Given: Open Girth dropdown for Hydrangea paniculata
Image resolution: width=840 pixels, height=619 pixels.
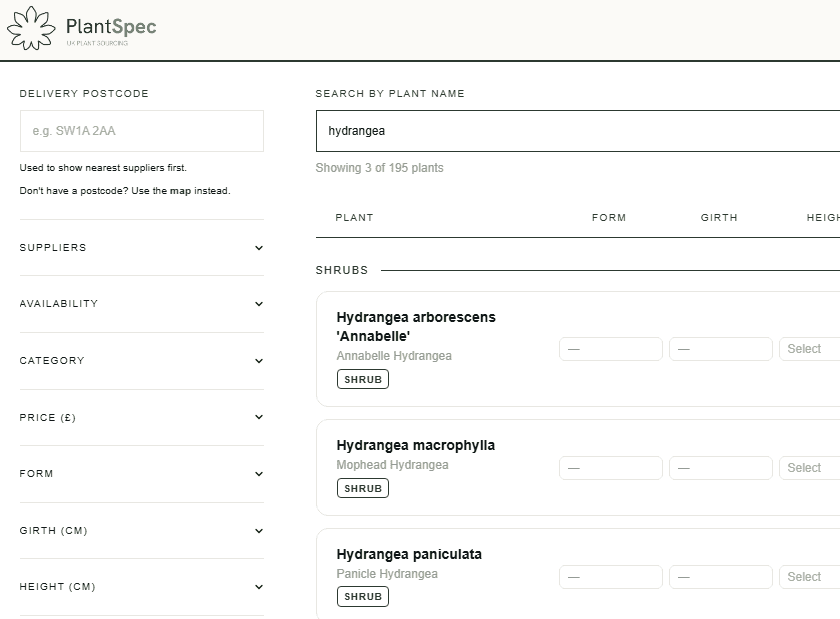Looking at the screenshot, I should pos(721,577).
